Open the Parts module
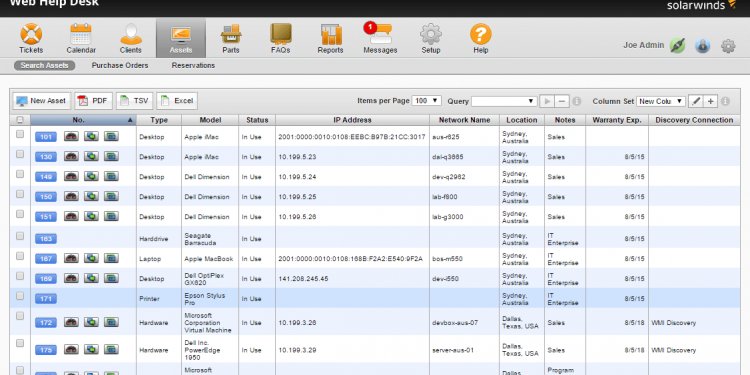The image size is (750, 375). 231,38
